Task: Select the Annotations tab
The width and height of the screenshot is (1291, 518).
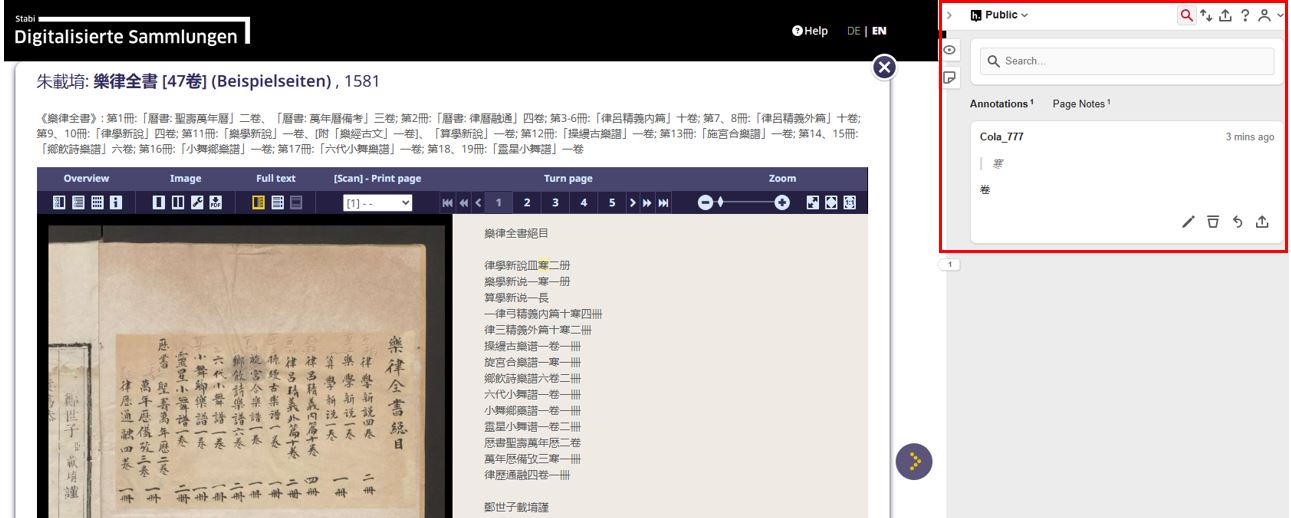Action: pos(1000,104)
